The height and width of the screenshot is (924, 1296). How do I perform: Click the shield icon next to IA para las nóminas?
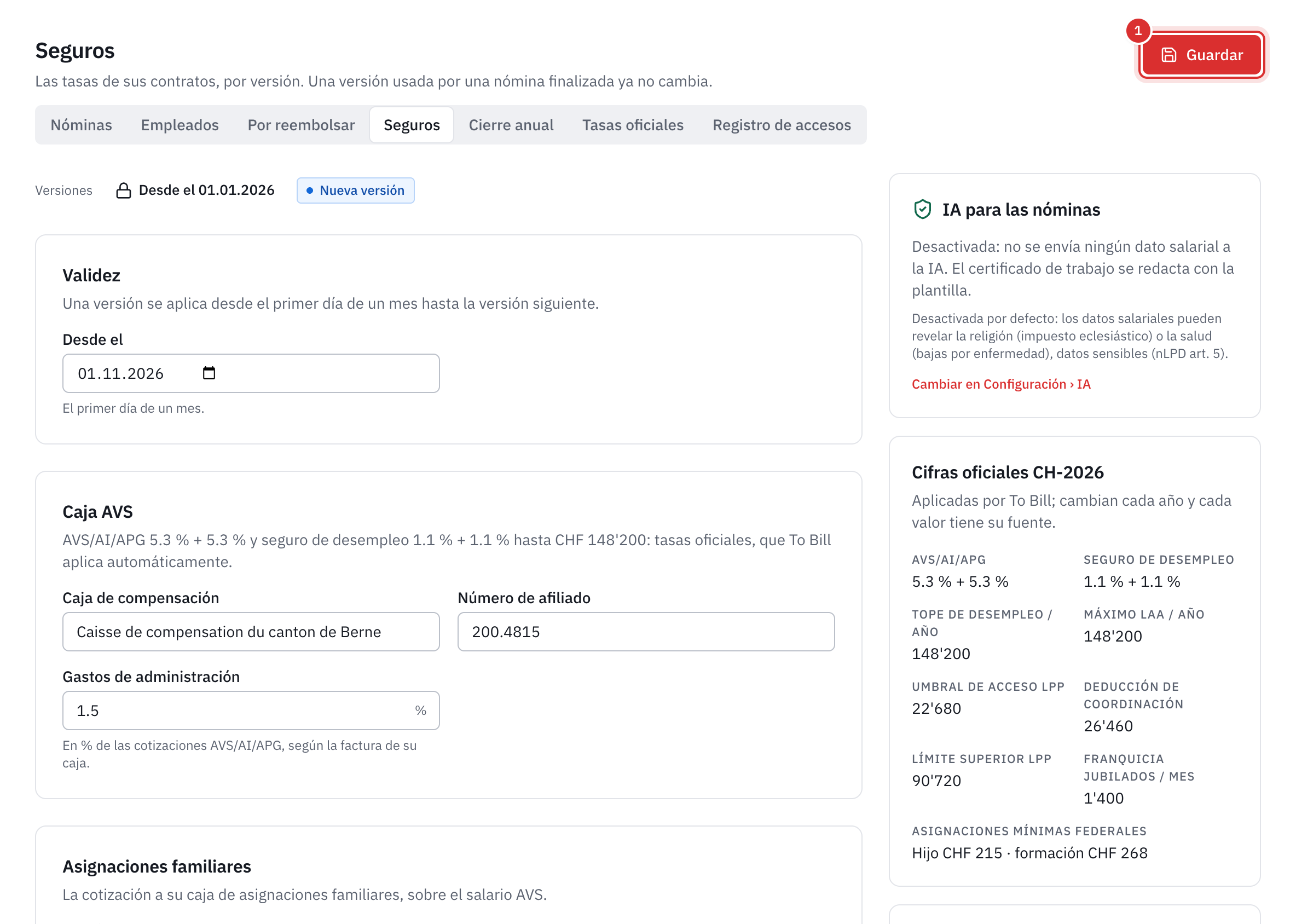click(x=922, y=210)
